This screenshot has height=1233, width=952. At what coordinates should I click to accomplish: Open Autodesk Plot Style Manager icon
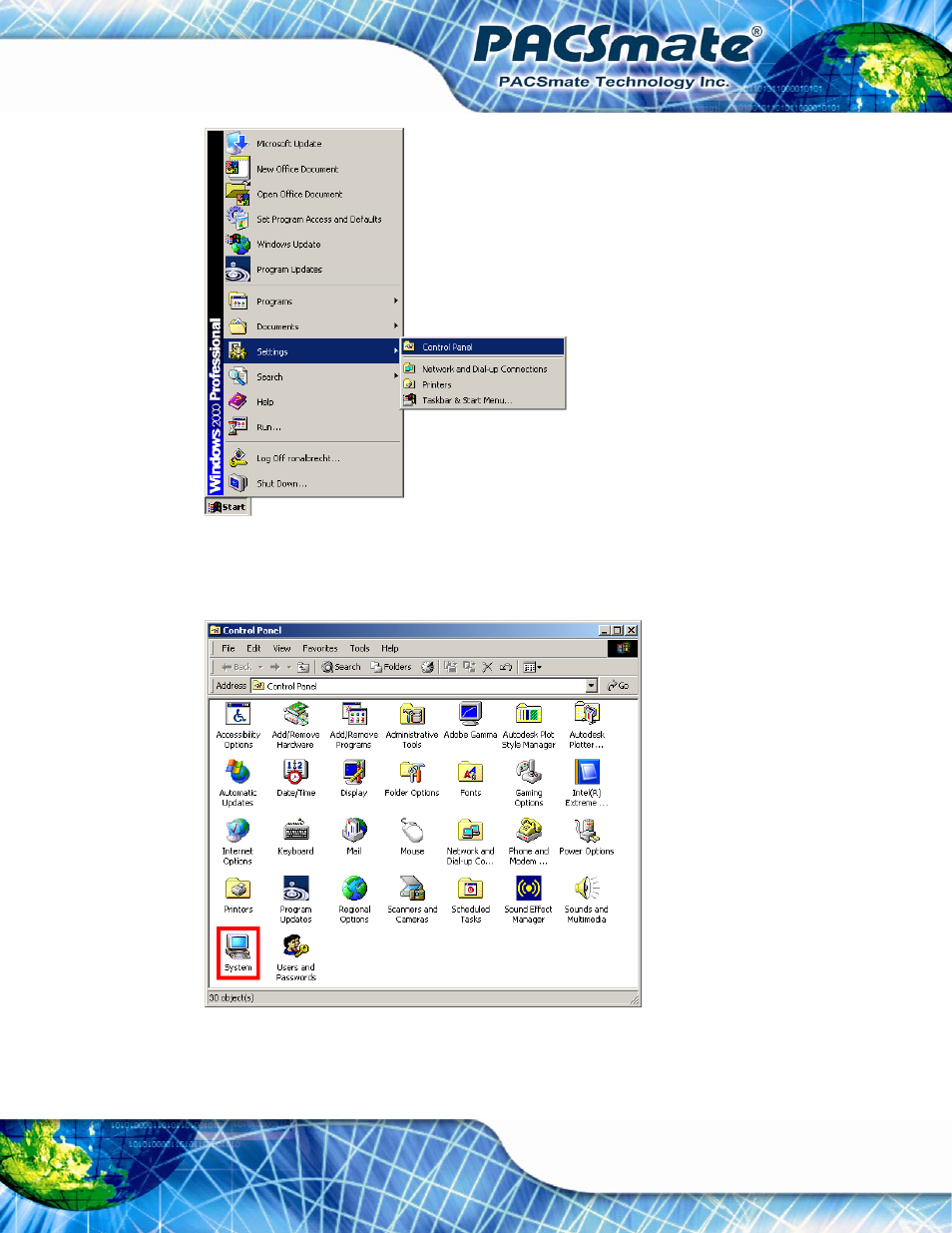[x=528, y=726]
